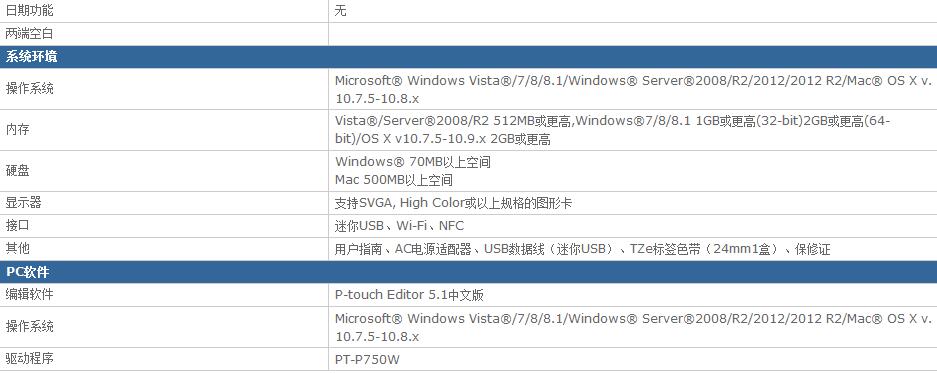This screenshot has width=937, height=374.
Task: Select the 显示器 row label
Action: coord(23,203)
